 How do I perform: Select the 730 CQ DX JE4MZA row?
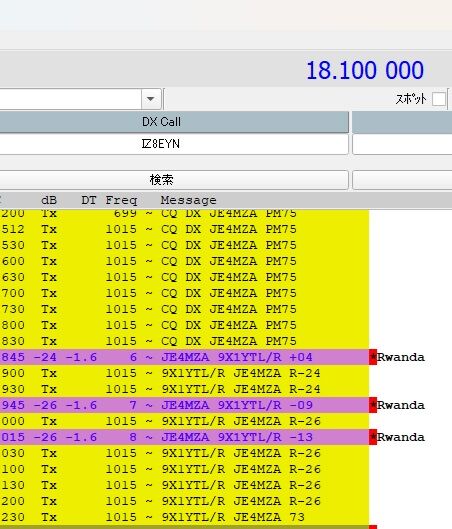185,309
